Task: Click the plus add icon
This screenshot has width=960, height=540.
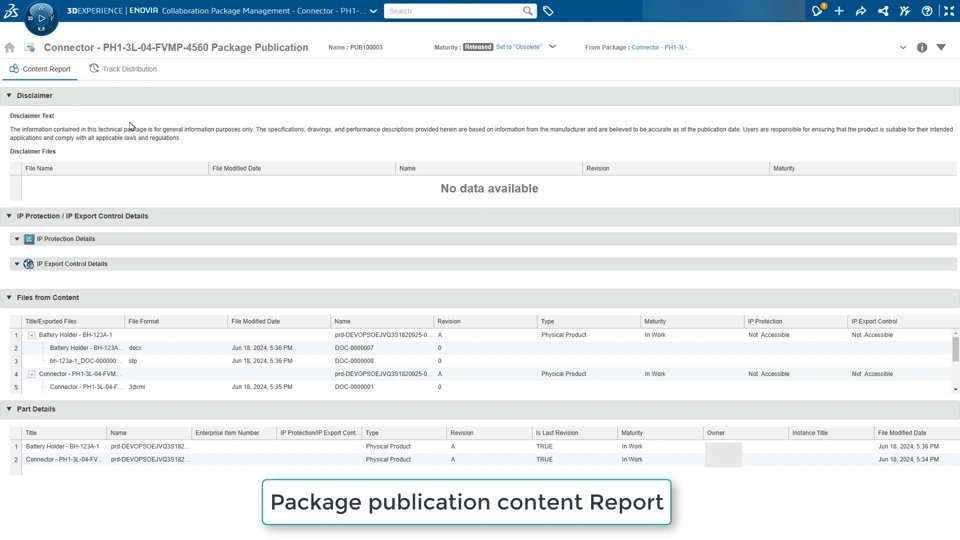Action: tap(839, 11)
